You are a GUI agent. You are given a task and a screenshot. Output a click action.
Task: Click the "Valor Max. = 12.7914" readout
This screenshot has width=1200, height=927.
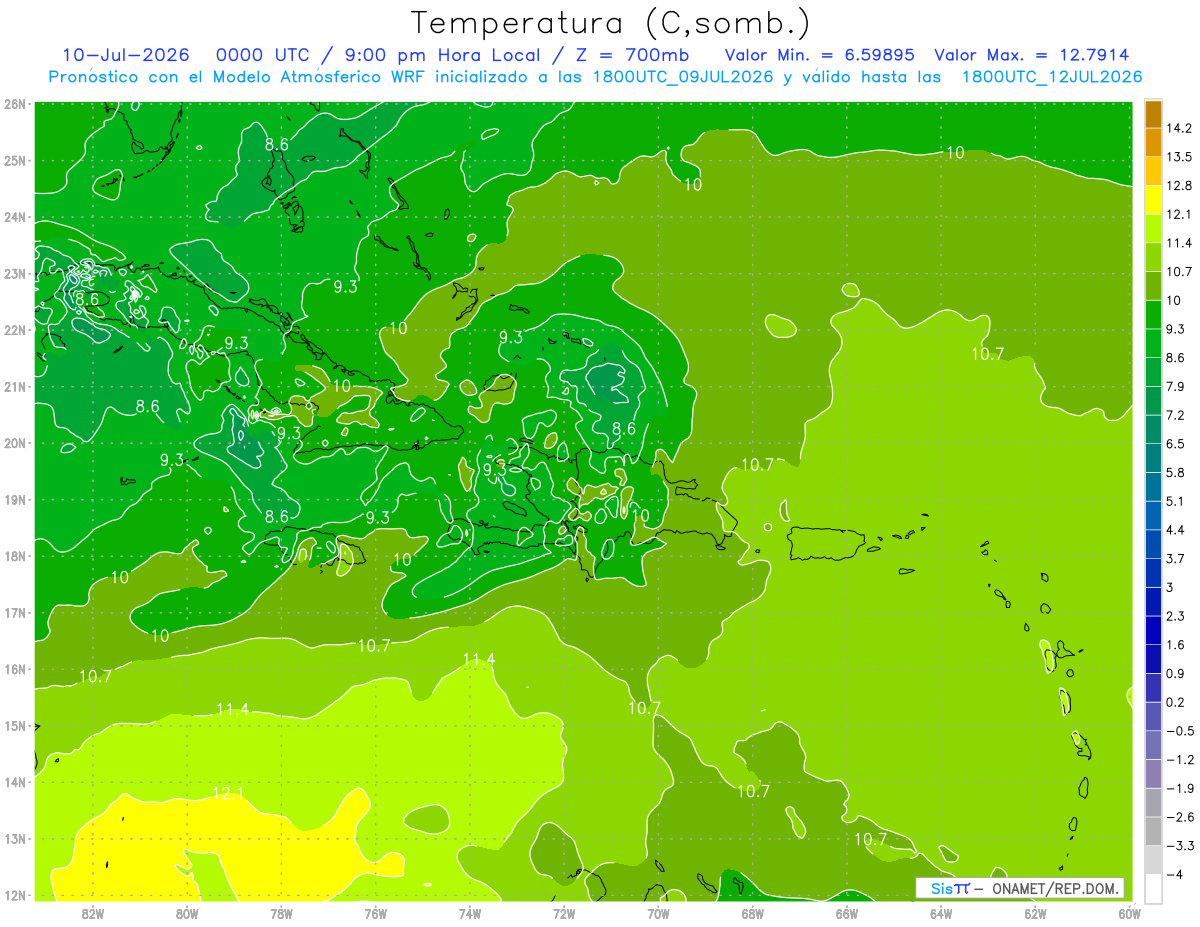[1032, 55]
